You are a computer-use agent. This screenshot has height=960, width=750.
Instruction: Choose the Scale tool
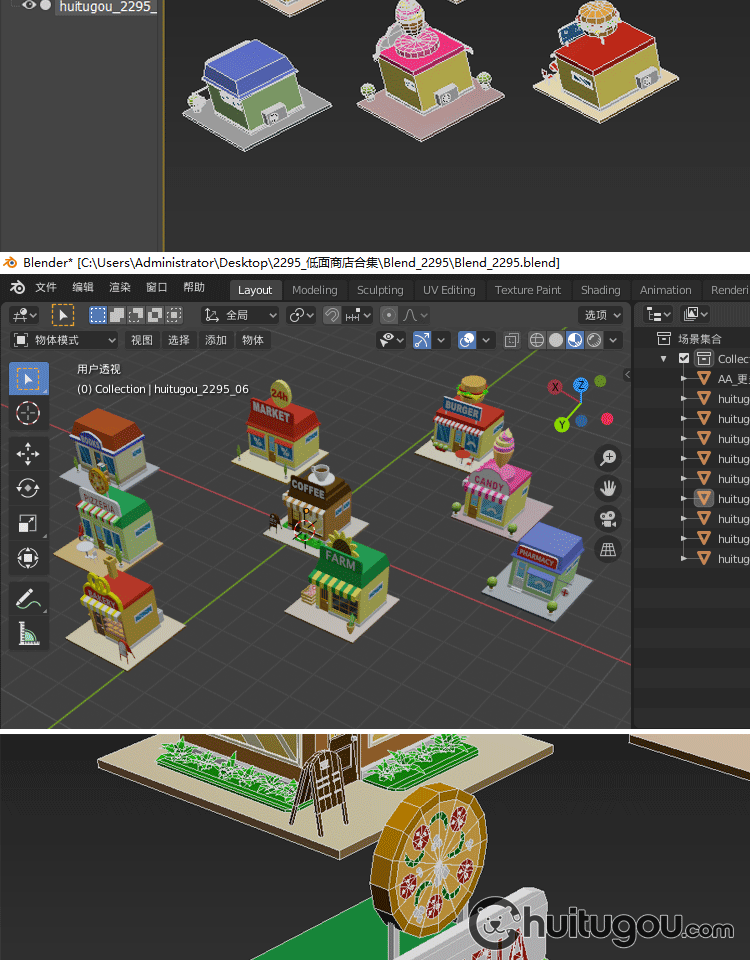click(28, 523)
